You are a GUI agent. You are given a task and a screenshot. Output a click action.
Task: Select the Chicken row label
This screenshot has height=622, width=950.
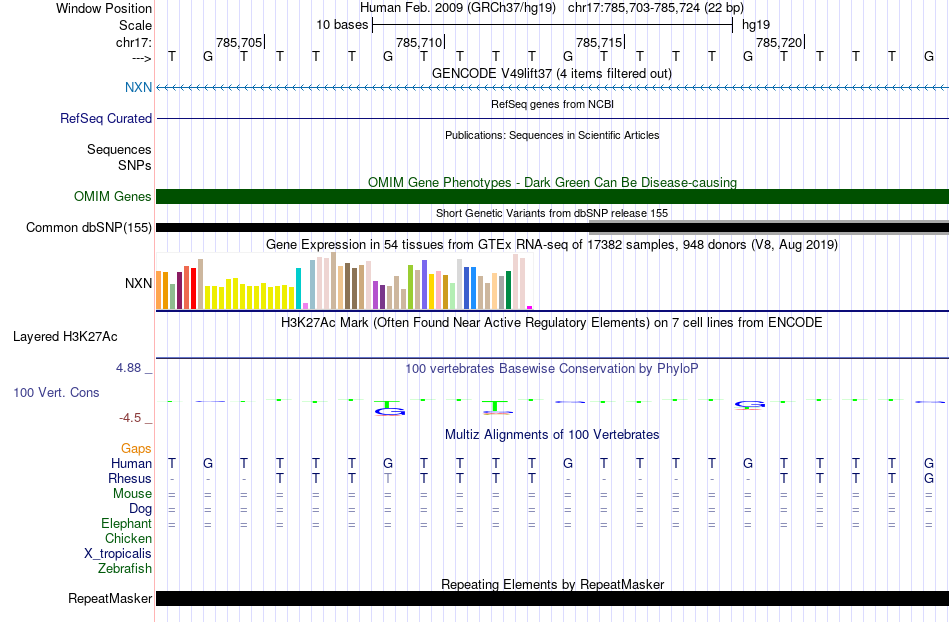(128, 538)
